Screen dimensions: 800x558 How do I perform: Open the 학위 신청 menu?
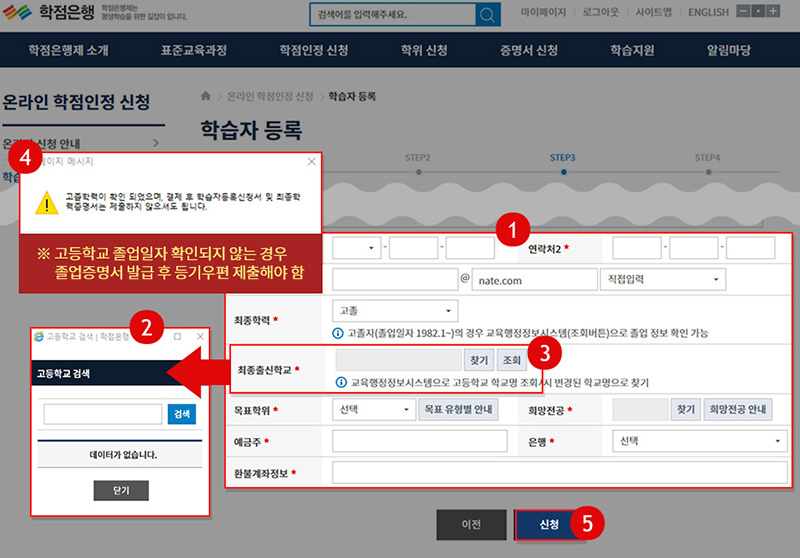[x=422, y=50]
